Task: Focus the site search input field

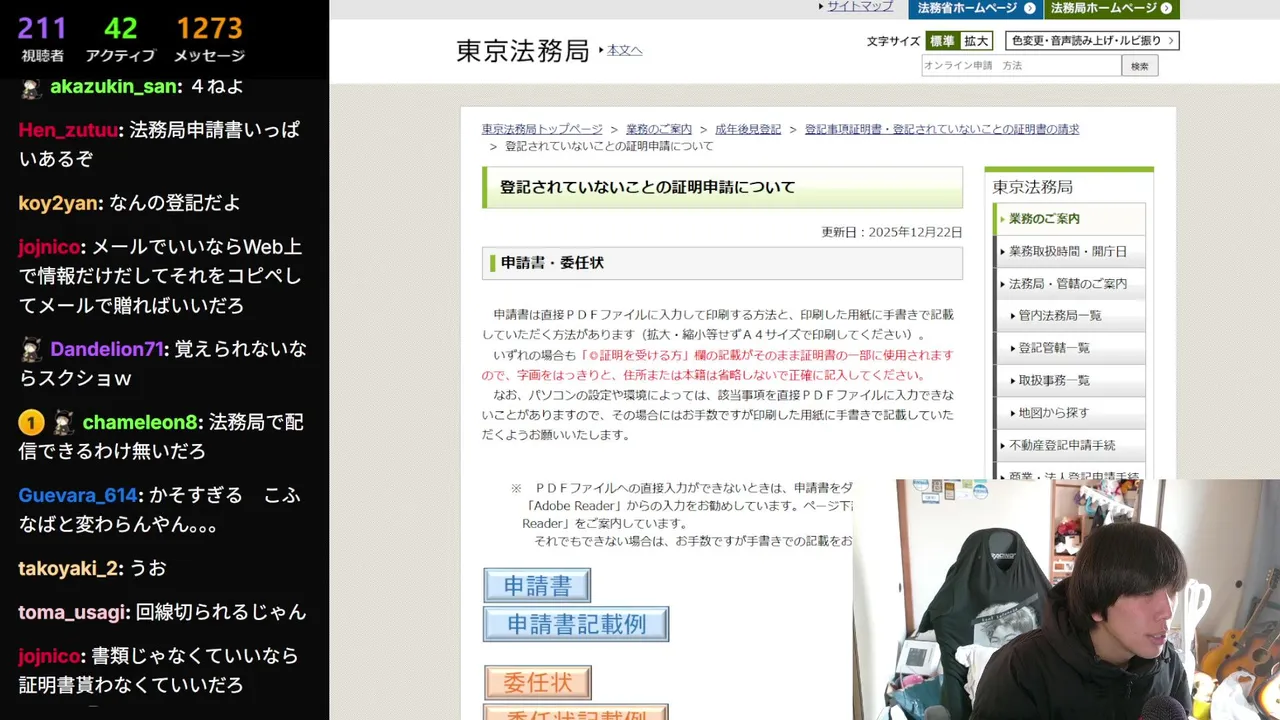Action: click(x=1021, y=65)
